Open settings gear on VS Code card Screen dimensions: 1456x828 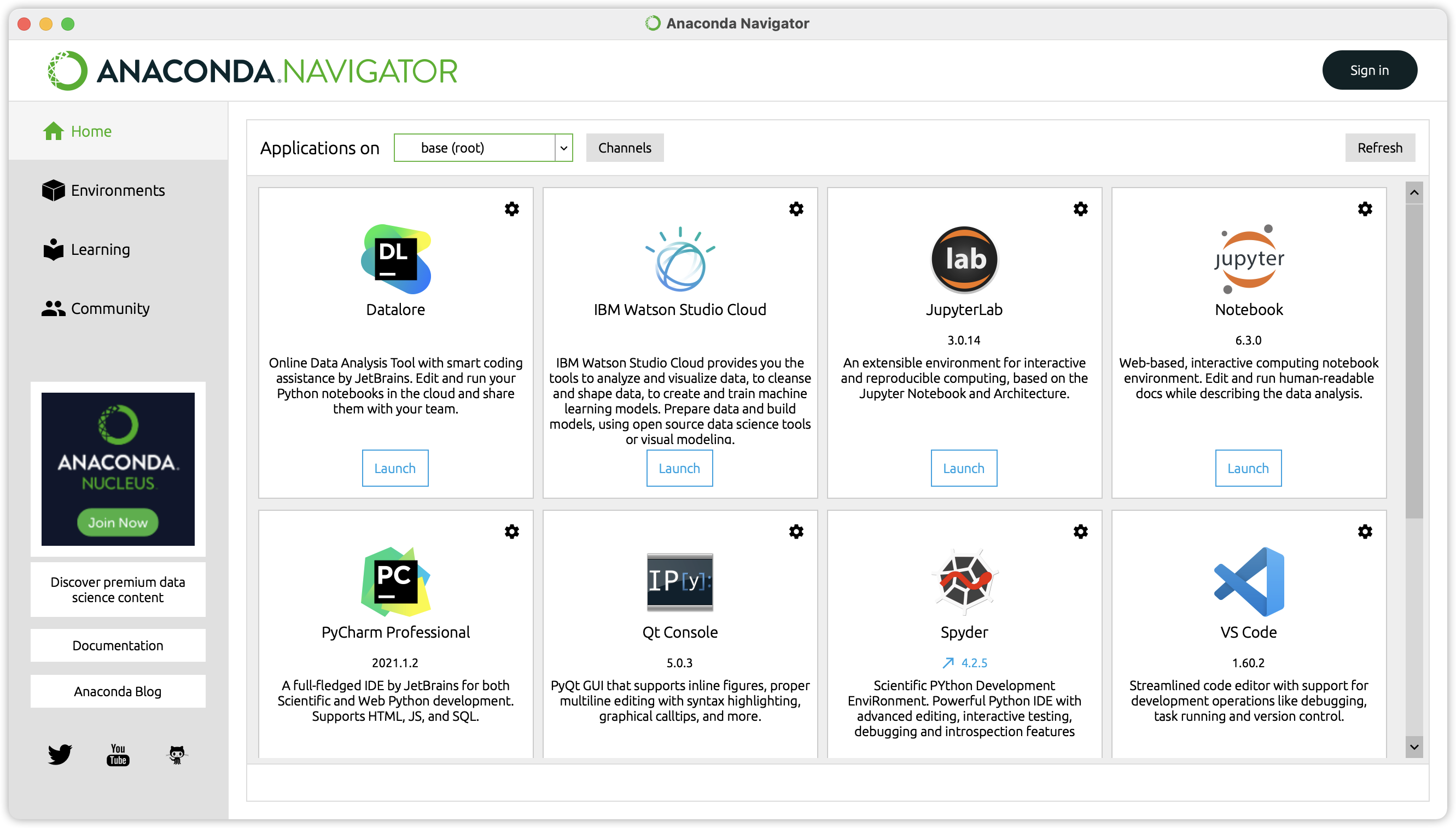[x=1365, y=532]
